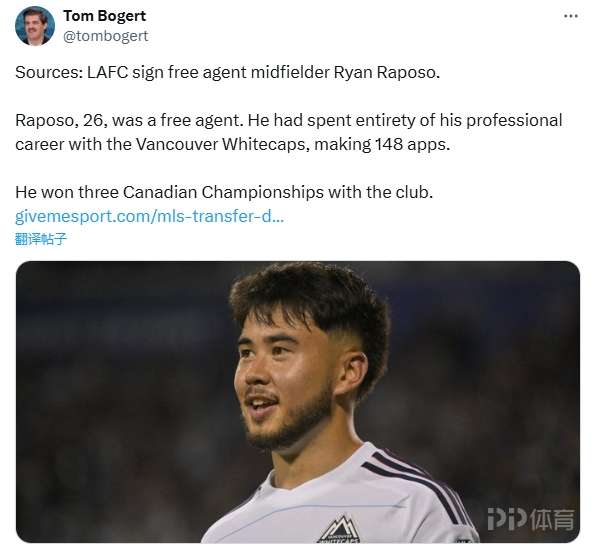Open the givemesport.com article link
The height and width of the screenshot is (551, 595).
[x=150, y=216]
